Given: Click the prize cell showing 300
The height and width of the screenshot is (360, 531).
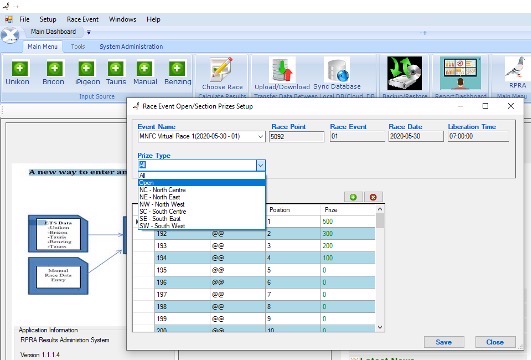Looking at the screenshot, I should coord(348,234).
